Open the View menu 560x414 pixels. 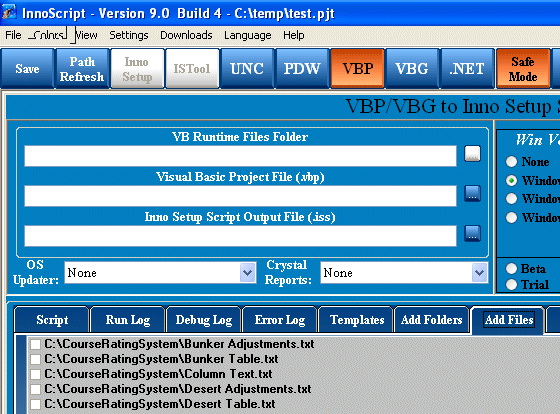pyautogui.click(x=86, y=35)
